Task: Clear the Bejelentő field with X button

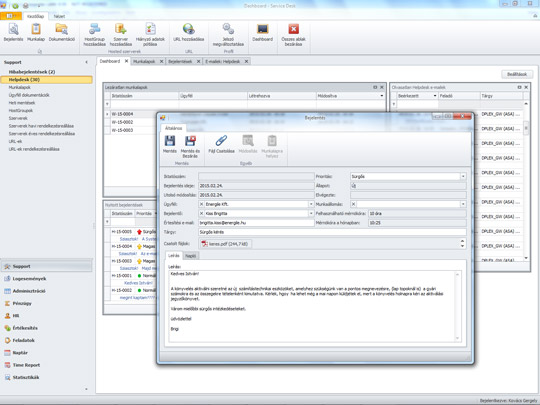Action: (x=201, y=214)
